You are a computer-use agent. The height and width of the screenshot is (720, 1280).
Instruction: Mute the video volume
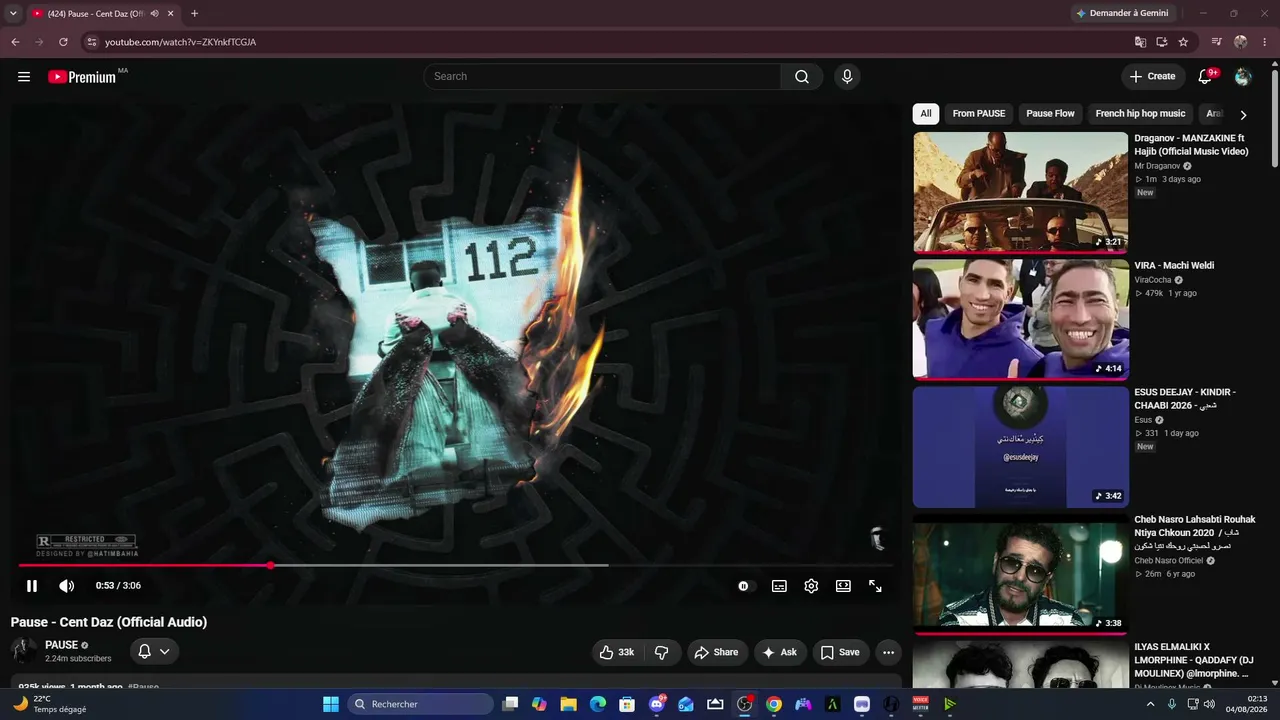(66, 586)
